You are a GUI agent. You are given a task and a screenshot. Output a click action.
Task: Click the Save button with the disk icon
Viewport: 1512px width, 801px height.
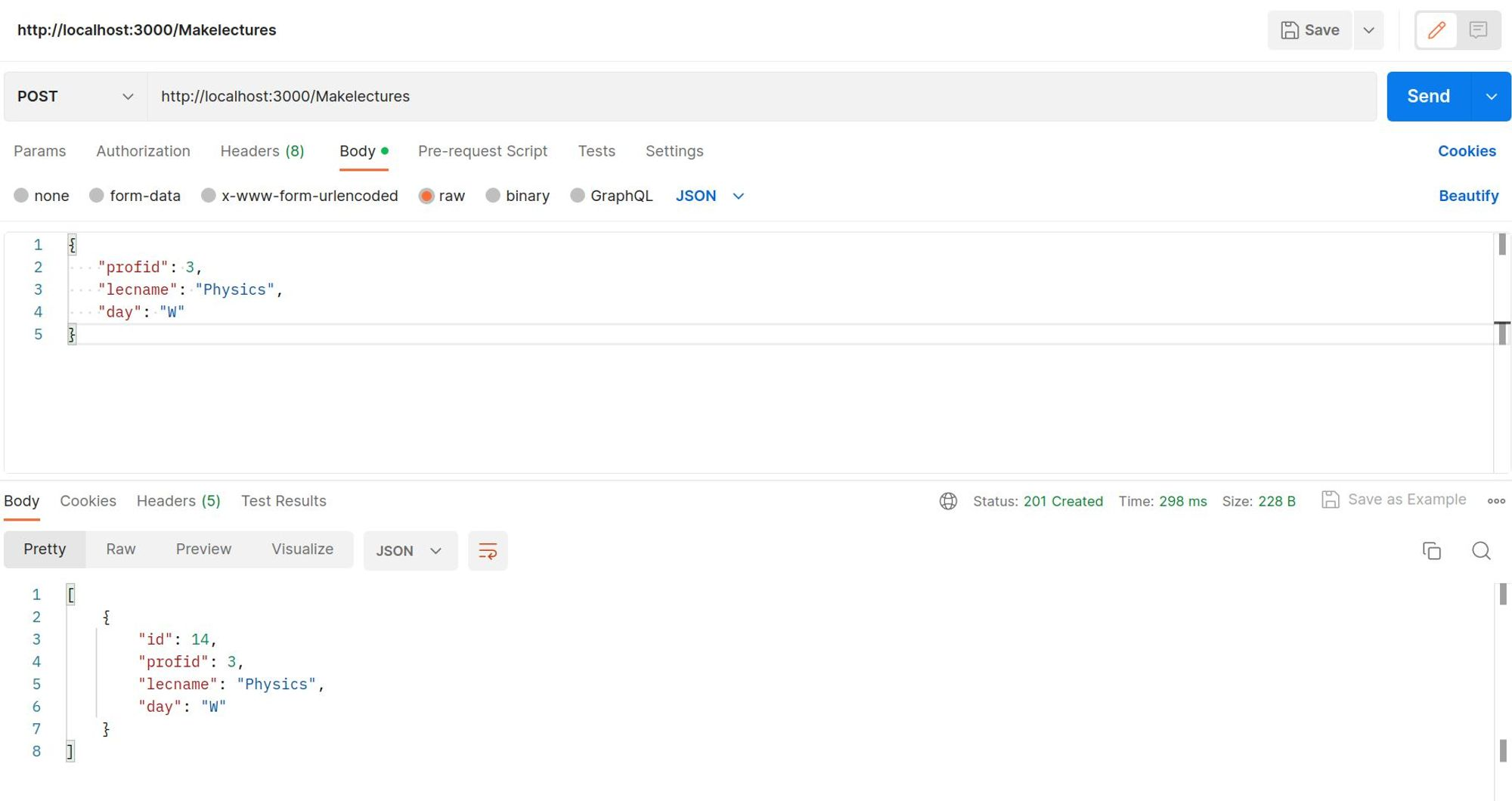tap(1309, 30)
